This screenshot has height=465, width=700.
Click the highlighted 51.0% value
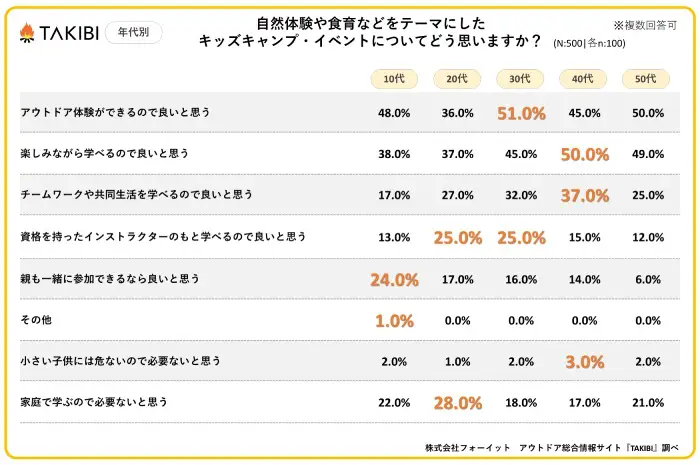[x=521, y=113]
